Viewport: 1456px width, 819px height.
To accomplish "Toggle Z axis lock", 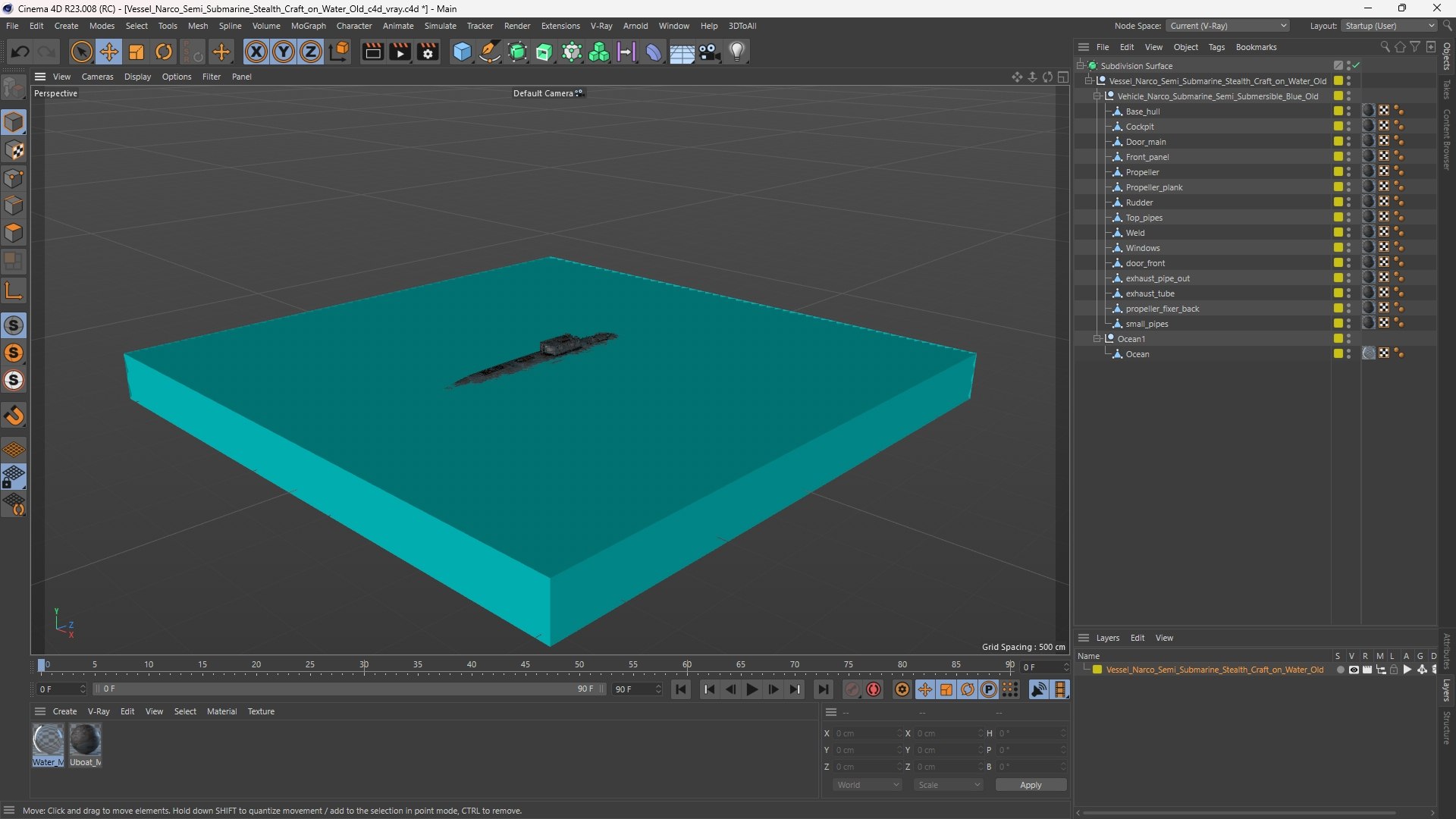I will 311,52.
